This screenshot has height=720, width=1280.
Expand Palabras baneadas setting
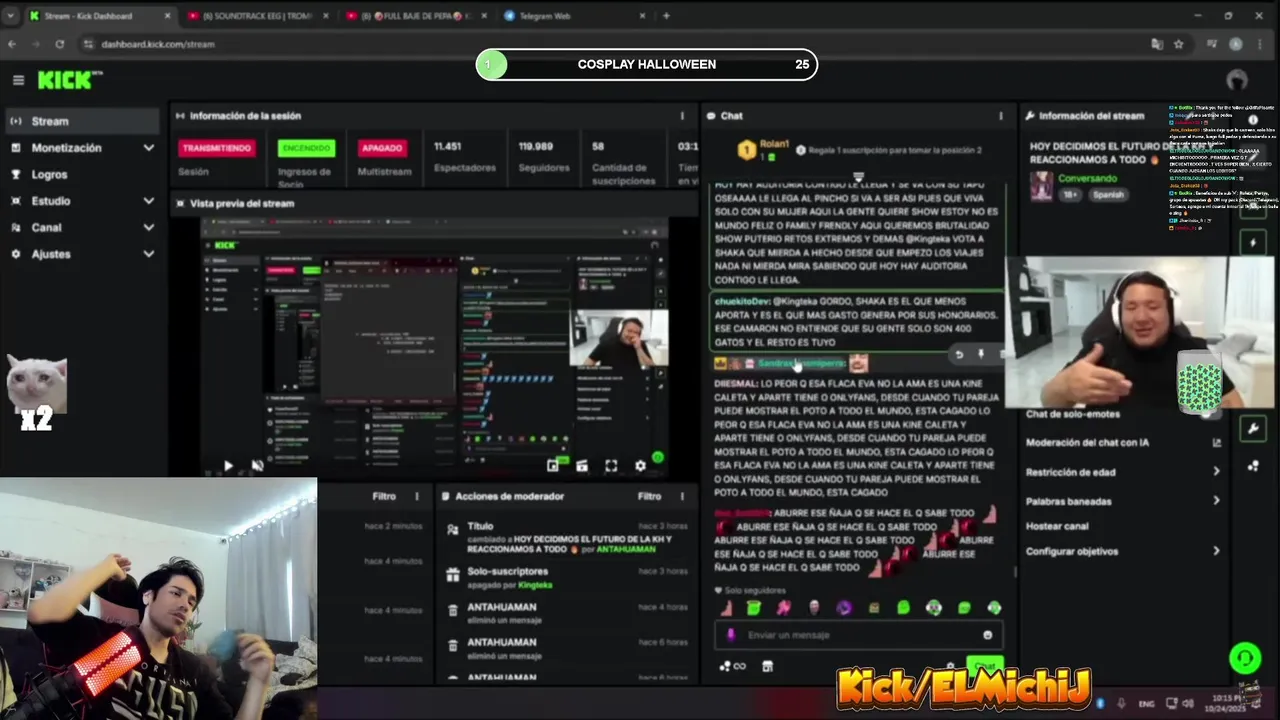pyautogui.click(x=1124, y=501)
